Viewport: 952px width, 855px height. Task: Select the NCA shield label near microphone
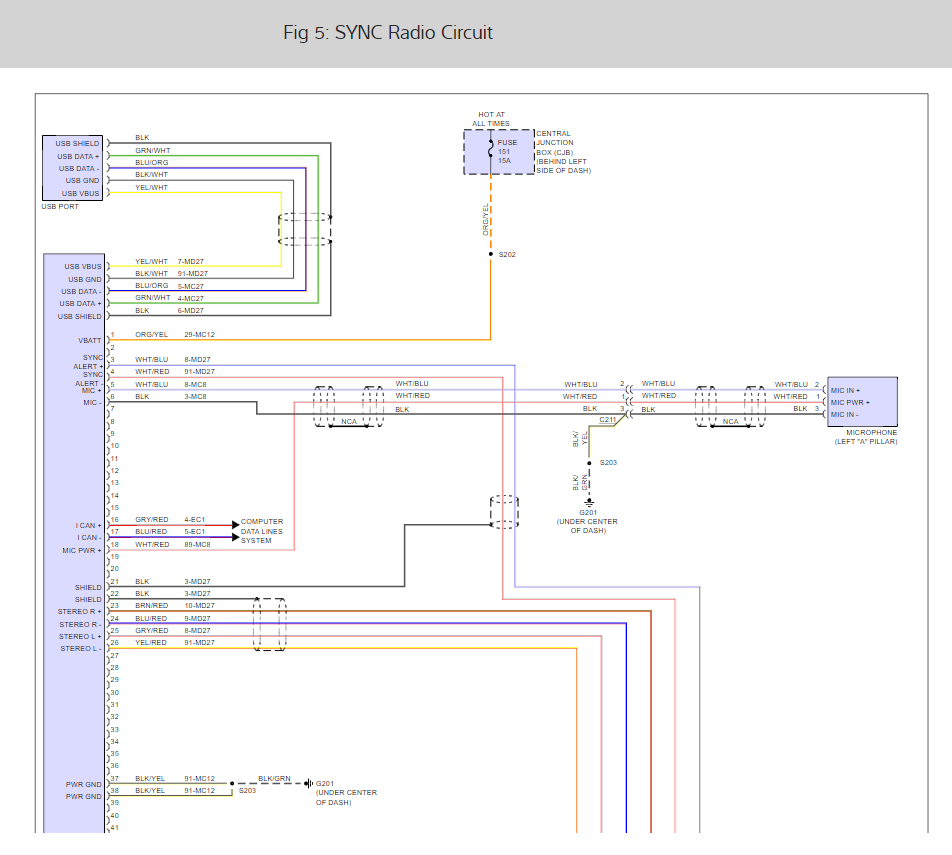point(730,421)
